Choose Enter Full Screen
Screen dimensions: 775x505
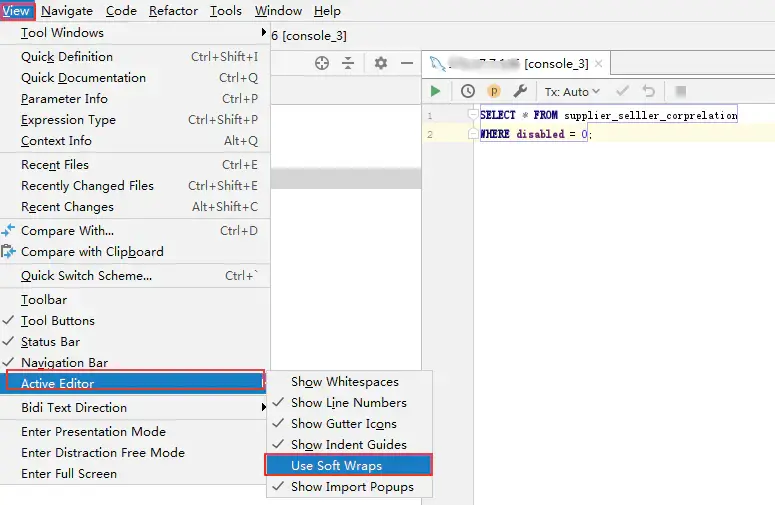coord(134,473)
